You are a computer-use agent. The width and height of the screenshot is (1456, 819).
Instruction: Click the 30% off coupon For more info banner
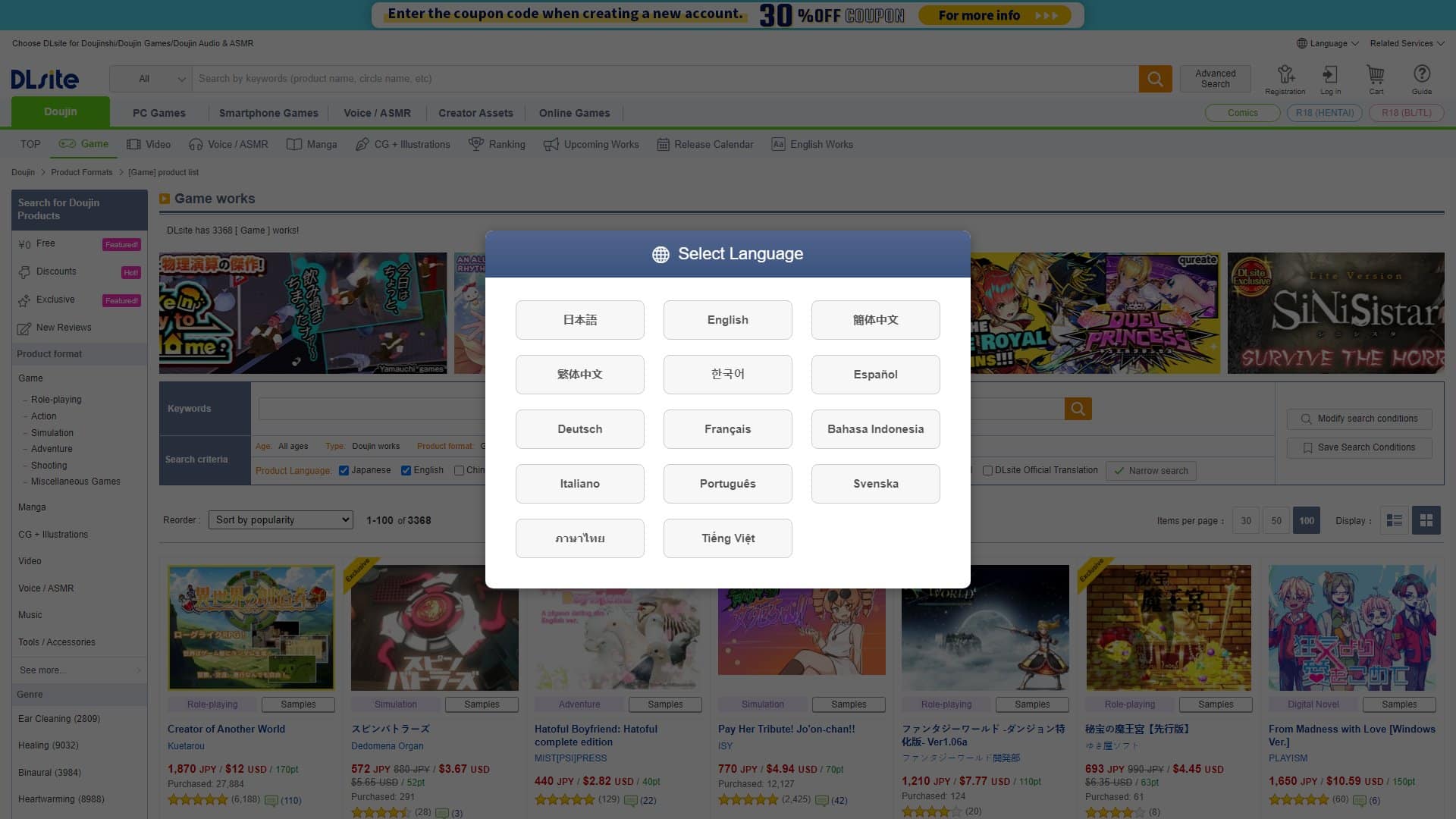727,14
